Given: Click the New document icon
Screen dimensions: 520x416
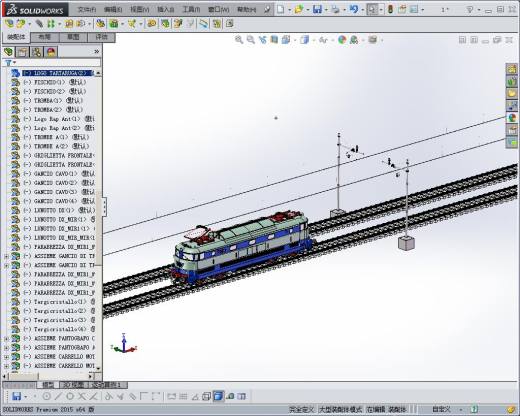Looking at the screenshot, I should 281,9.
